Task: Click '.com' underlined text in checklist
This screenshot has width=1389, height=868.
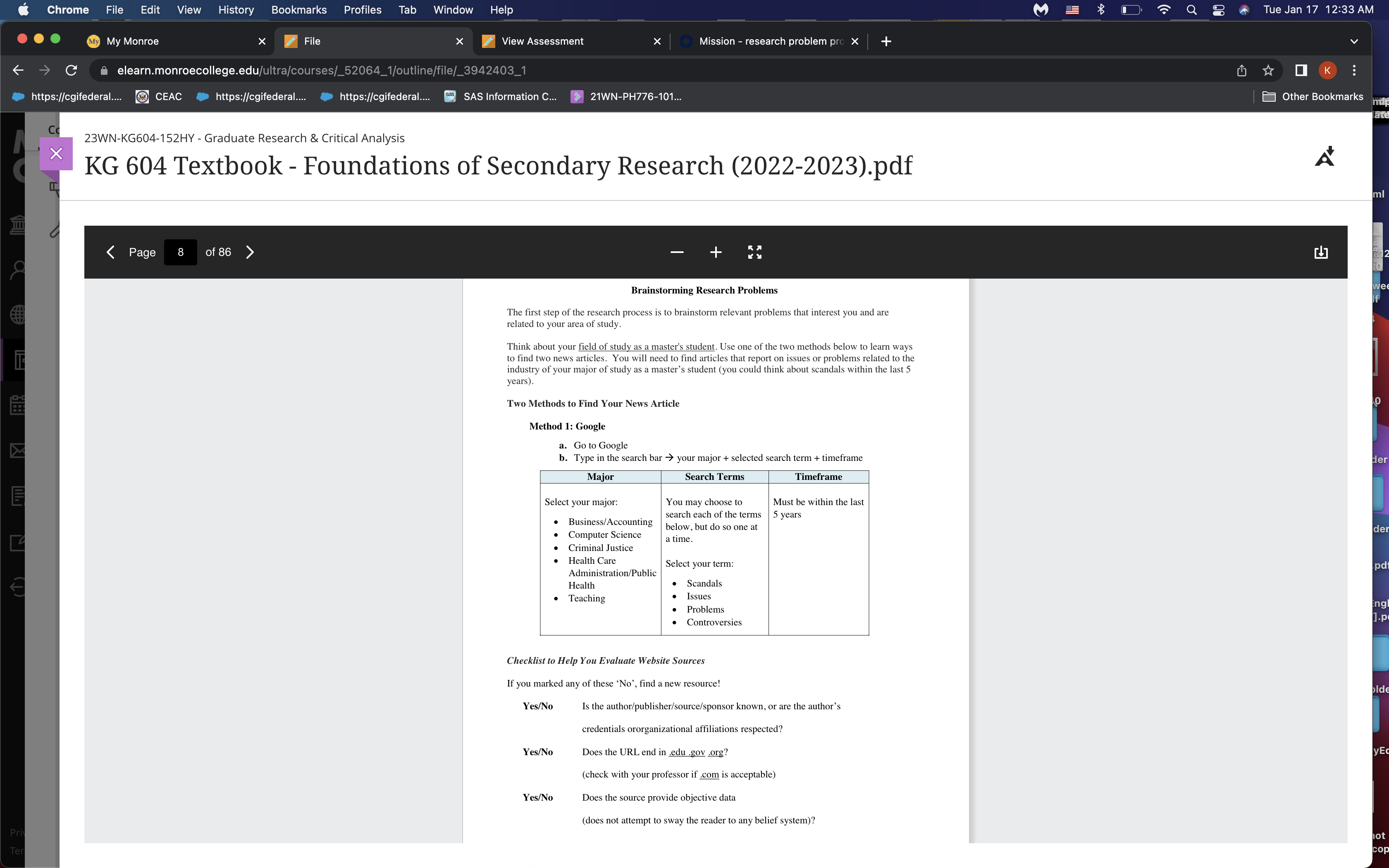Action: pyautogui.click(x=709, y=775)
